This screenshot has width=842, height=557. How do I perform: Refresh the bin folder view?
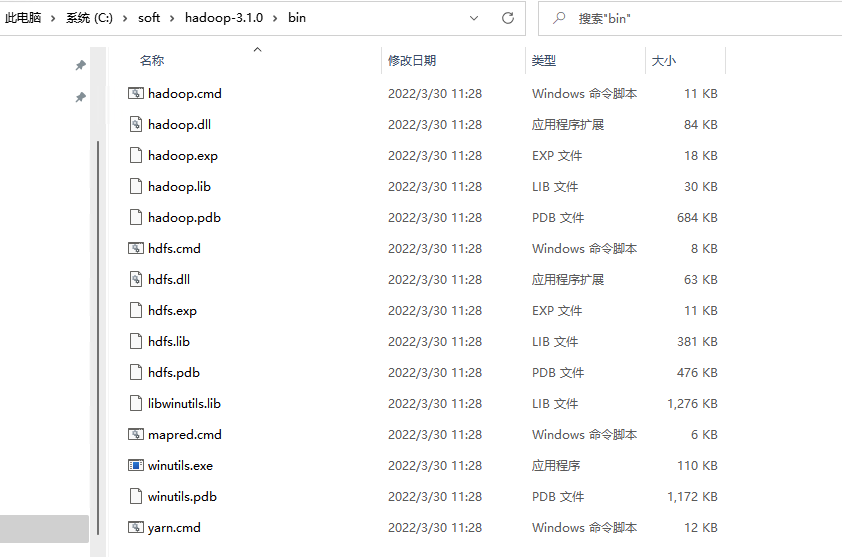pyautogui.click(x=508, y=18)
